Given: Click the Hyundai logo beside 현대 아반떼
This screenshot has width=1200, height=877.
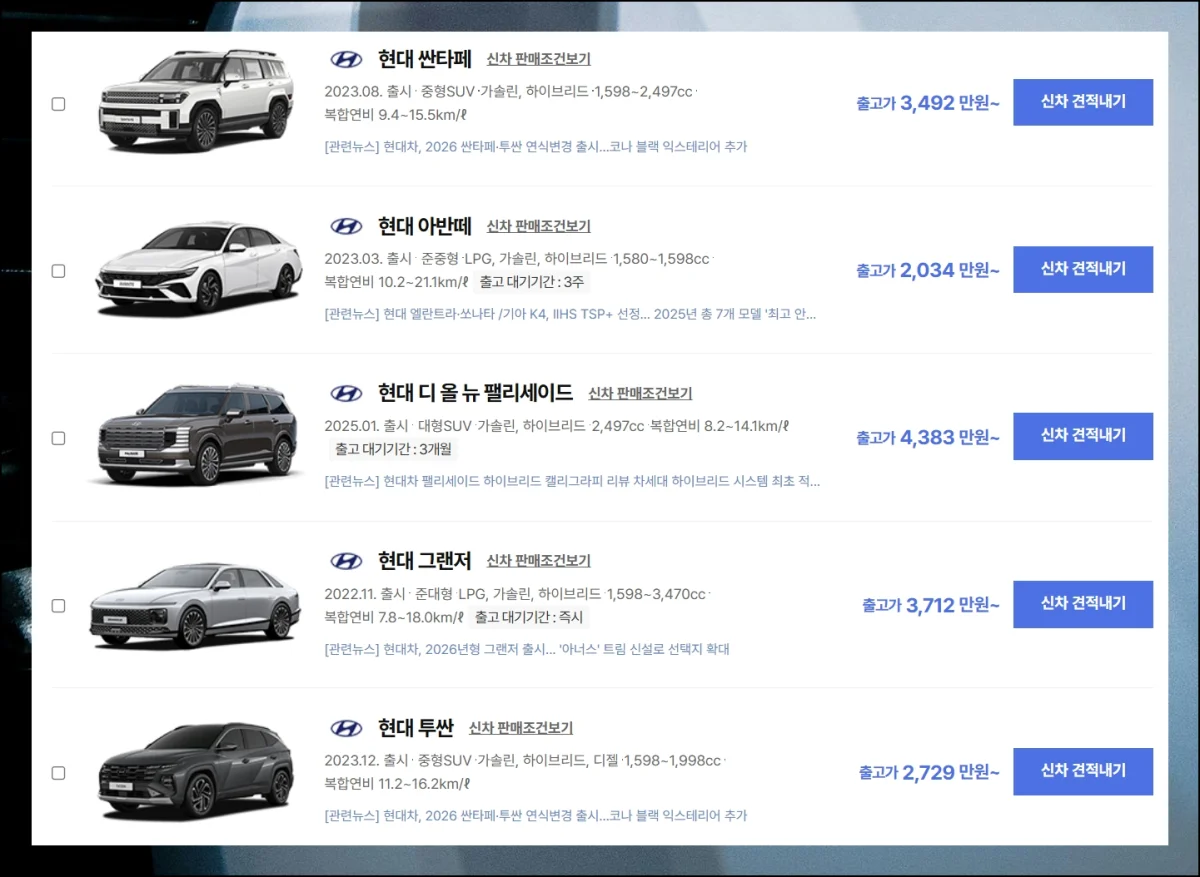Looking at the screenshot, I should (346, 226).
